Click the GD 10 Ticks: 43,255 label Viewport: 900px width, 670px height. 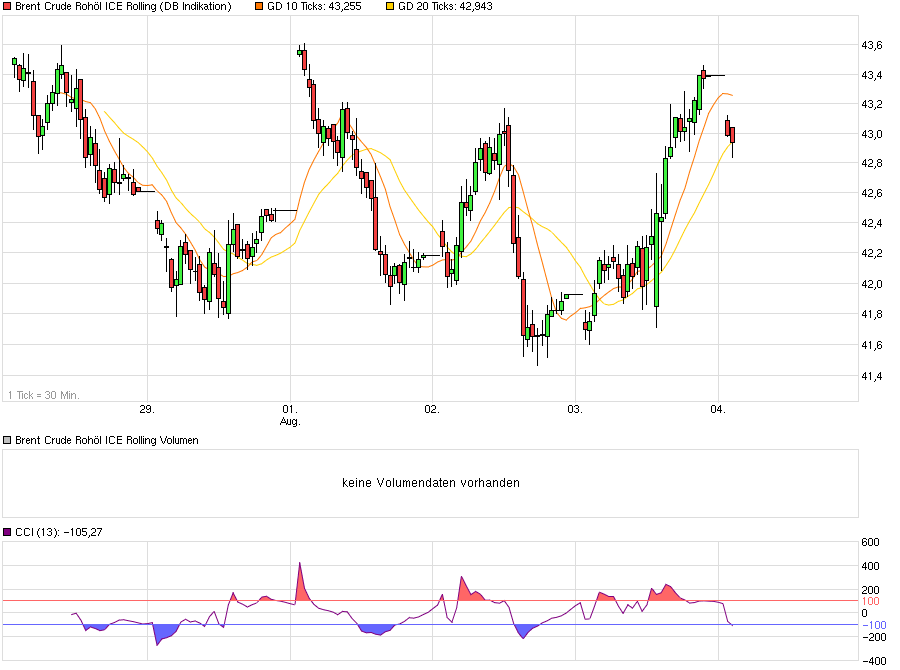[312, 8]
